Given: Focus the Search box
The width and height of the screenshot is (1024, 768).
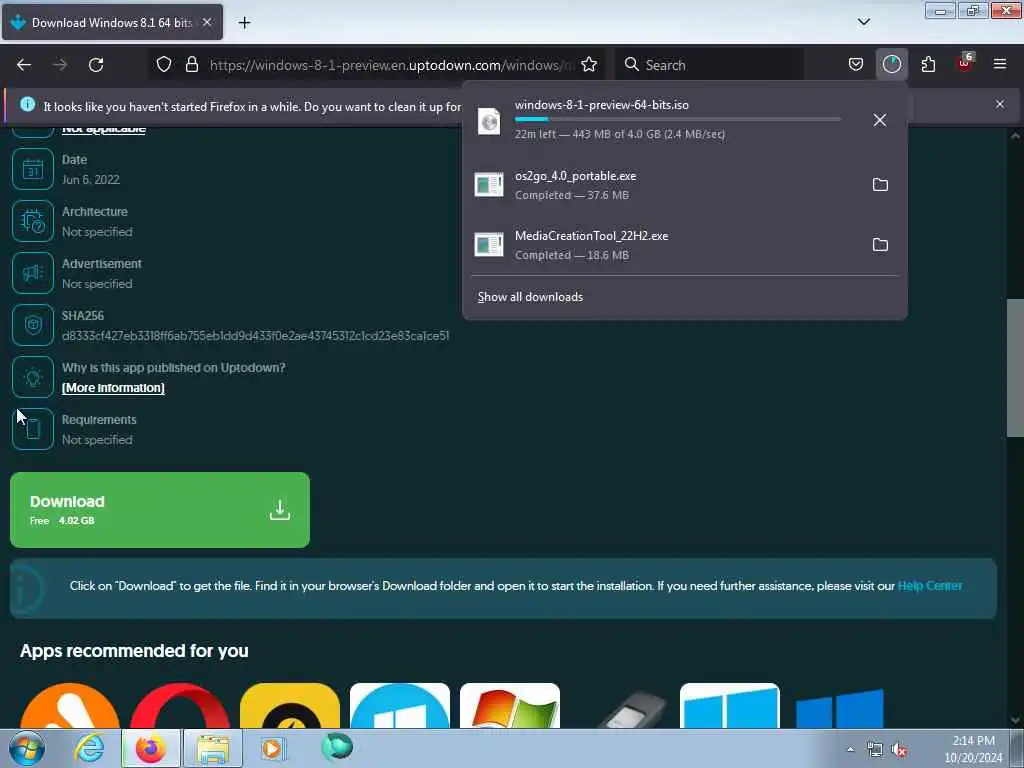Looking at the screenshot, I should tap(709, 65).
